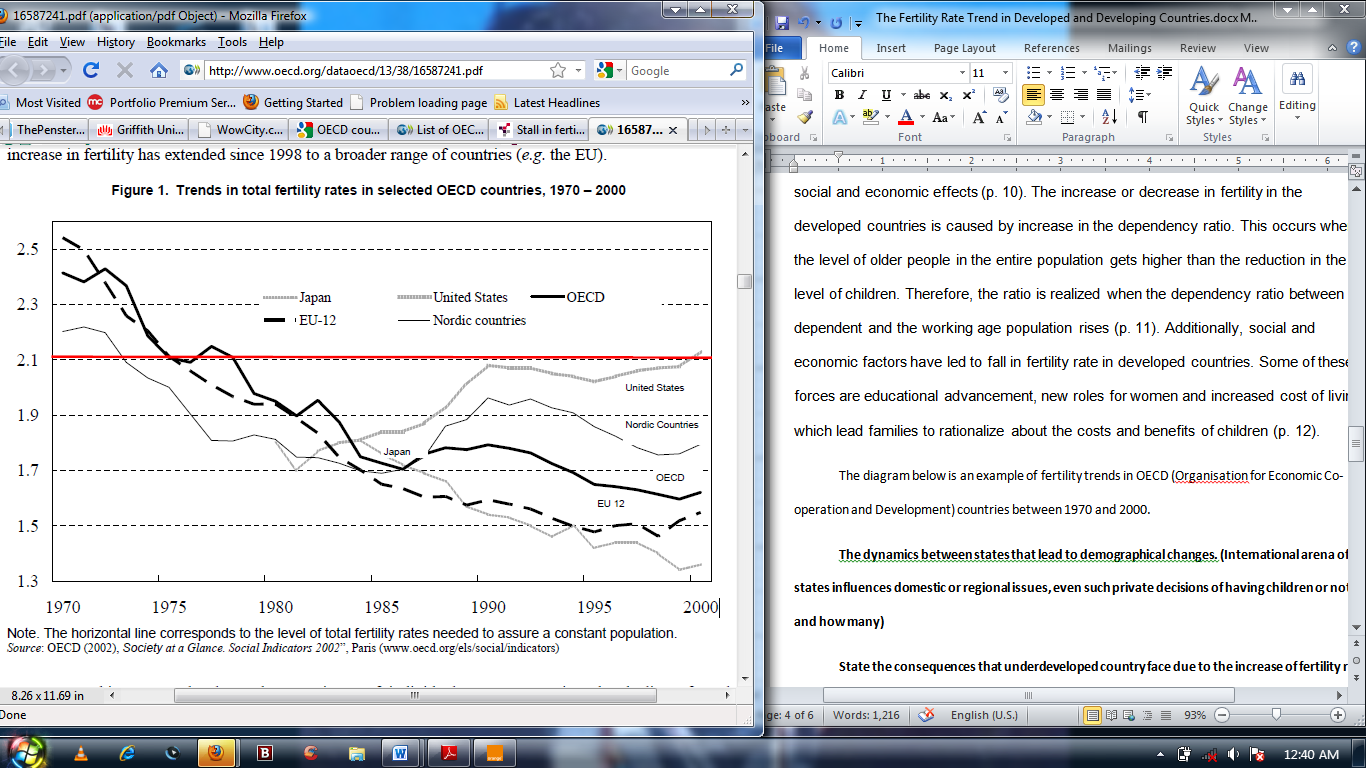Click the volume icon in system tray
1366x768 pixels.
tap(1231, 754)
